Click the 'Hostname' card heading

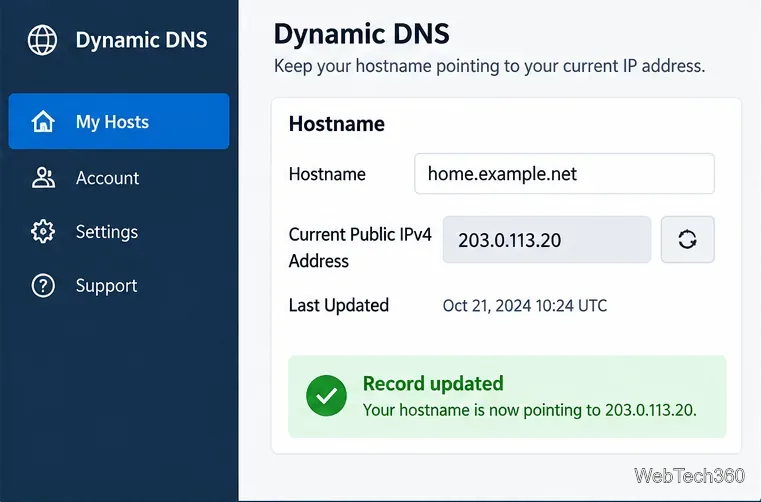(x=336, y=124)
